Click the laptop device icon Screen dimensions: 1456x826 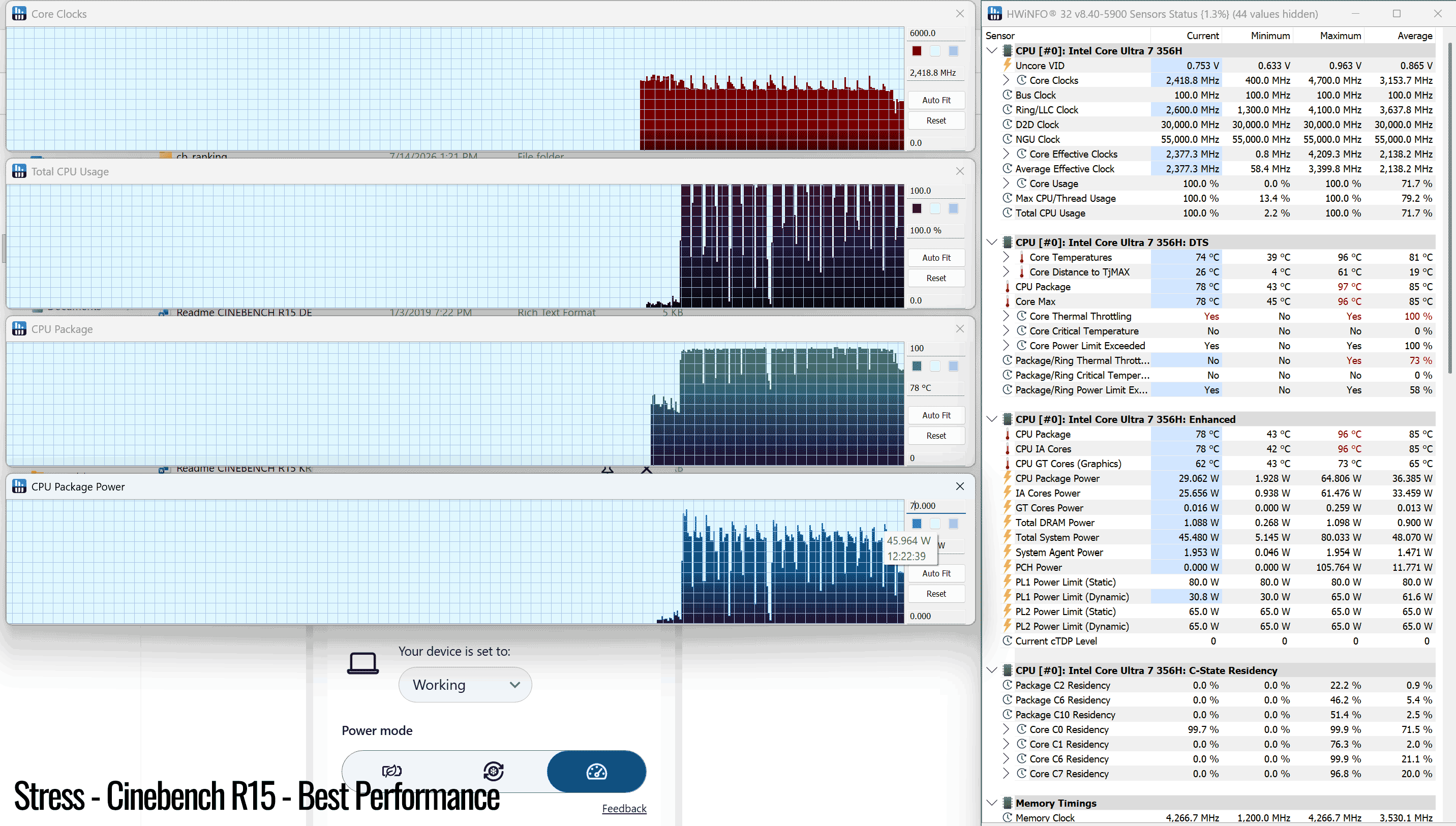point(363,663)
